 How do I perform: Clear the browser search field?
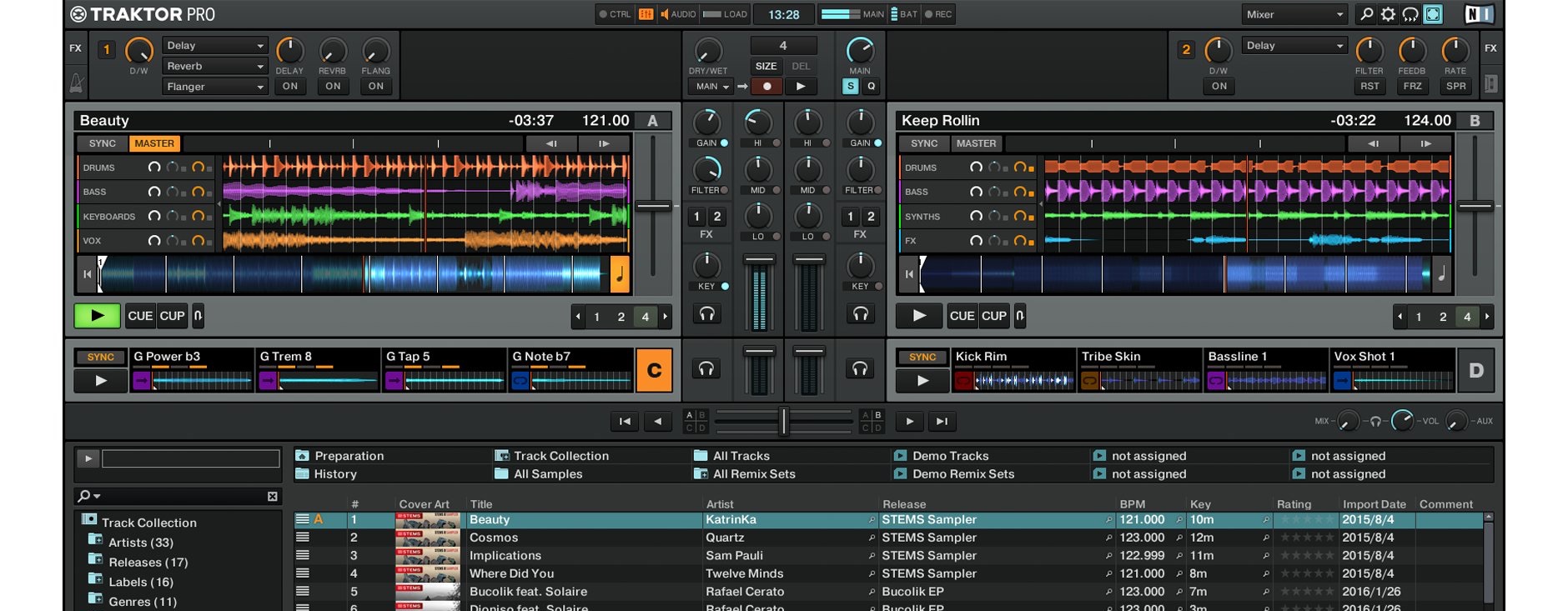272,496
